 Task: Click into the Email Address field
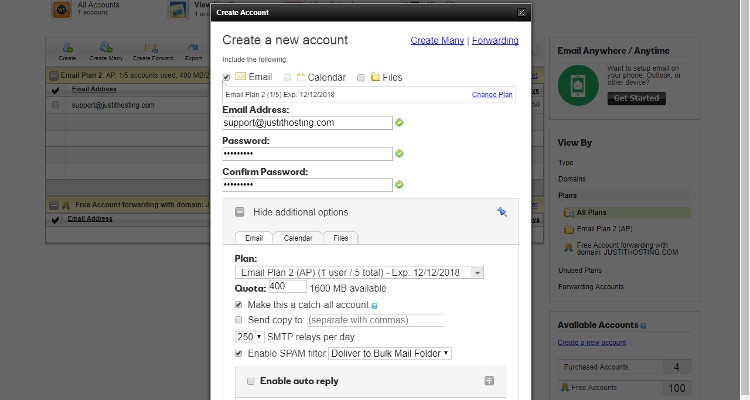click(x=308, y=122)
